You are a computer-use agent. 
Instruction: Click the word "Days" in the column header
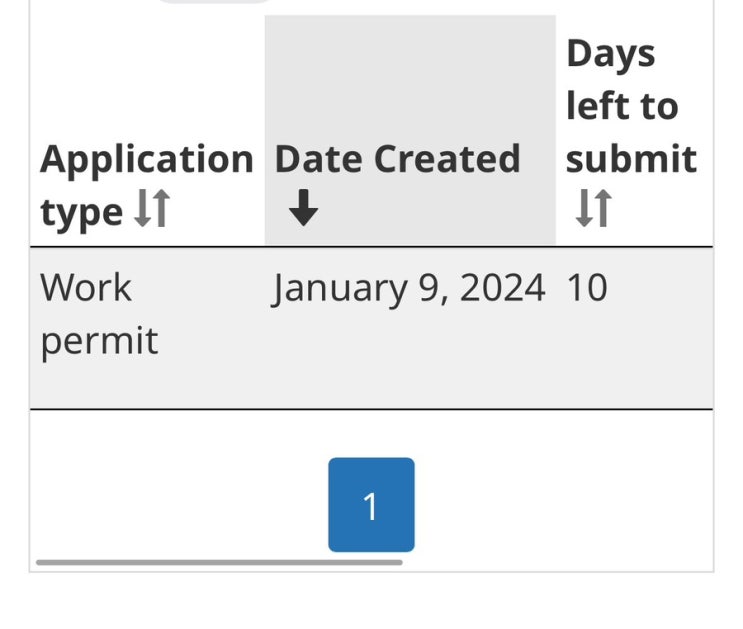610,53
